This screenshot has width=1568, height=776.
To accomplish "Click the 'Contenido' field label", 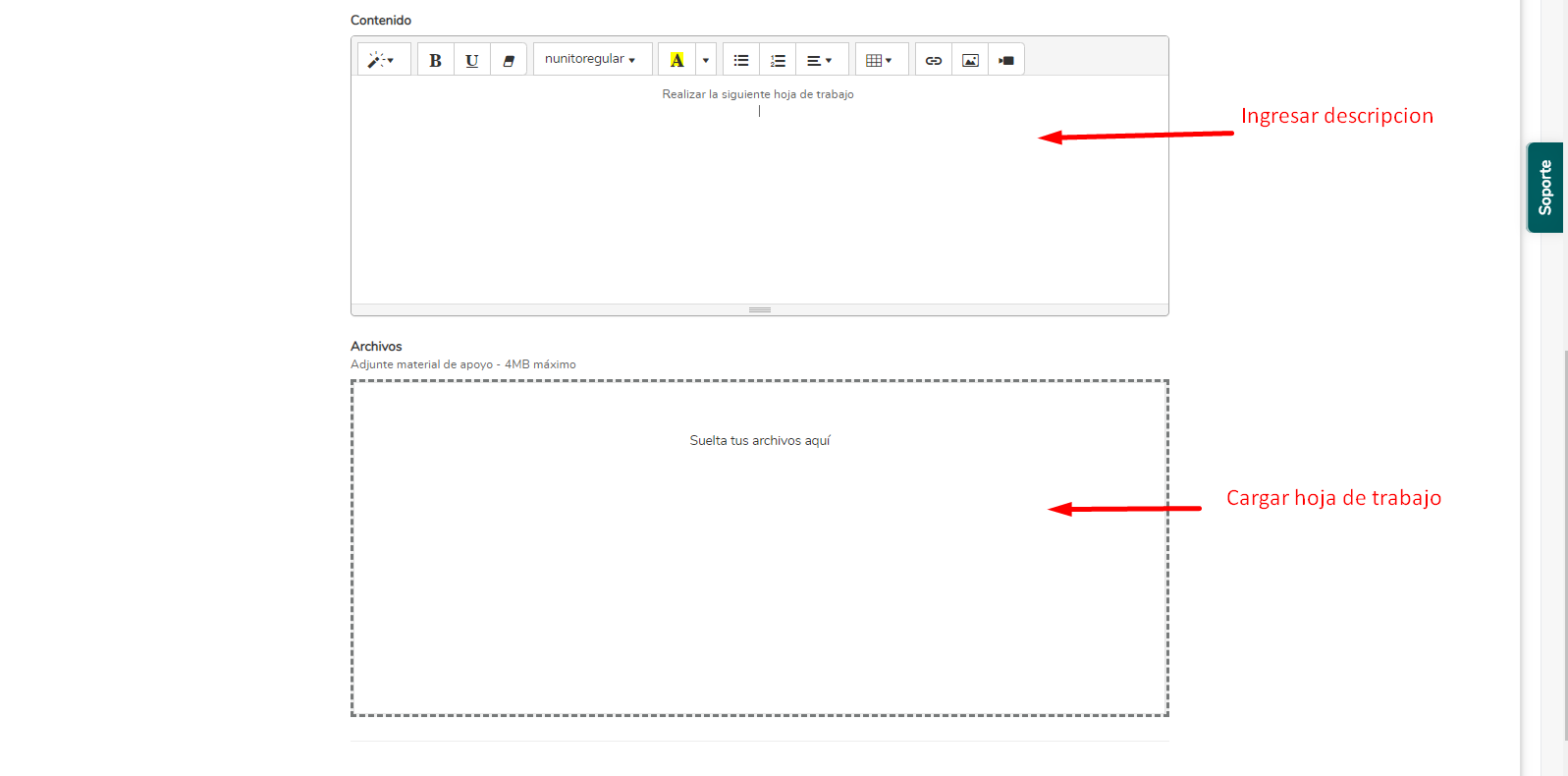I will click(x=381, y=20).
